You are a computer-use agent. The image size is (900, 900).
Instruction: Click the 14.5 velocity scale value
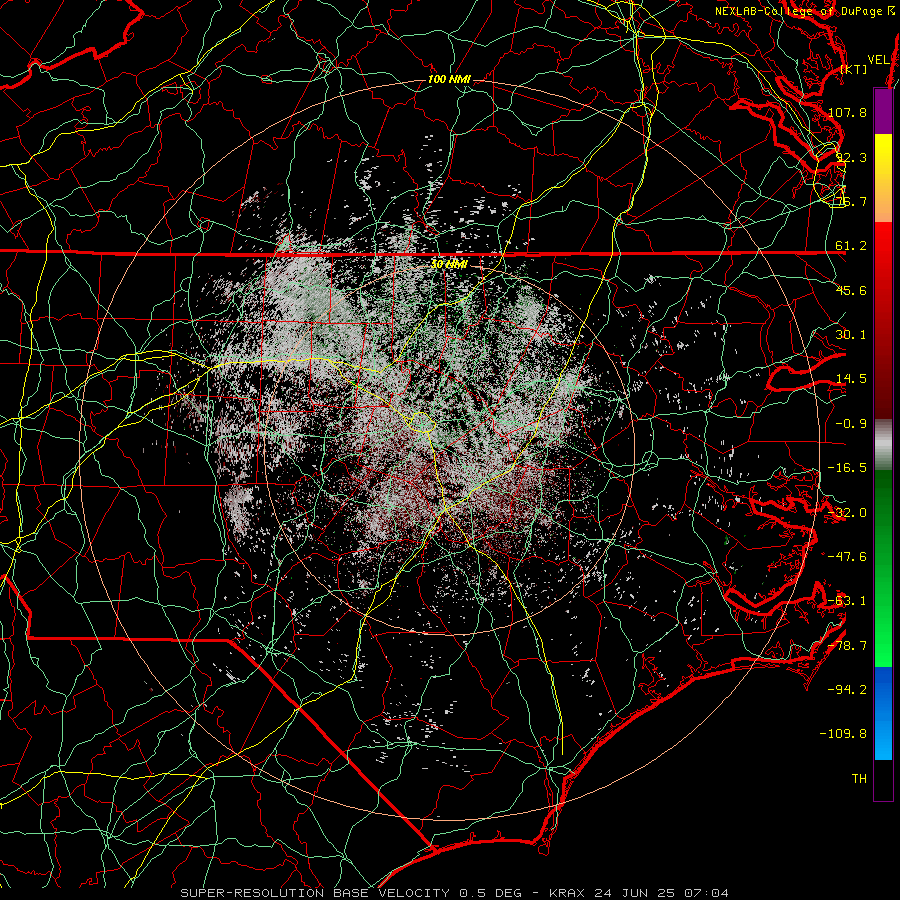tap(851, 379)
